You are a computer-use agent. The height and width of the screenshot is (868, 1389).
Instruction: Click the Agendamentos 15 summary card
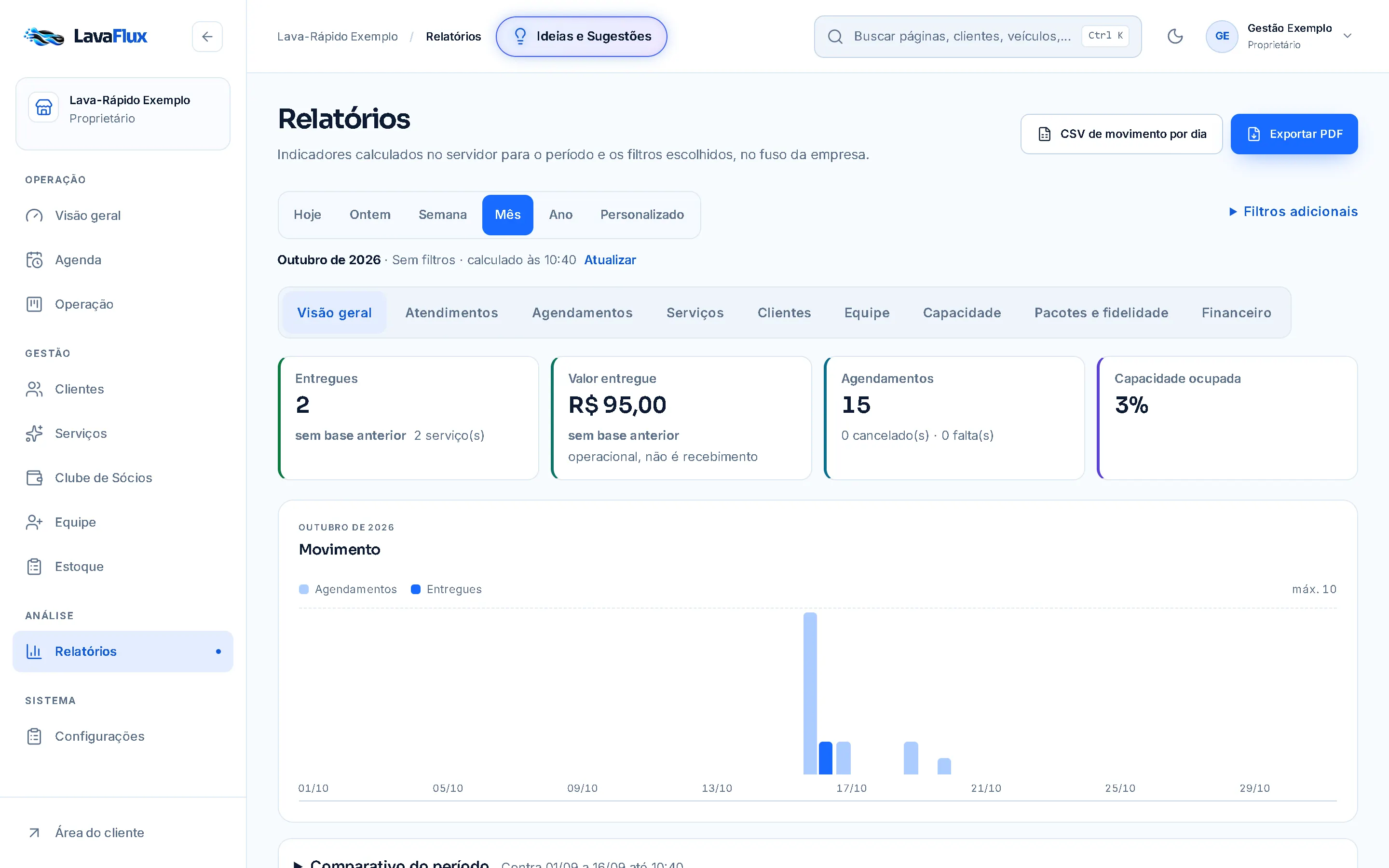(x=954, y=418)
